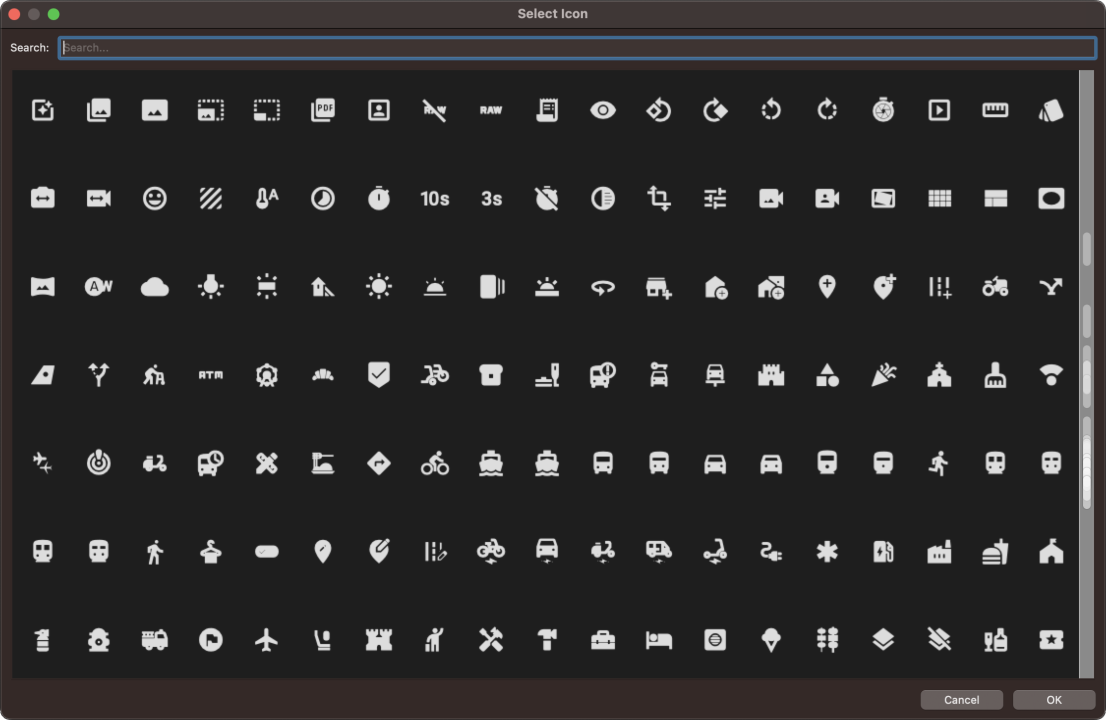Select the 3s timer icon

491,199
